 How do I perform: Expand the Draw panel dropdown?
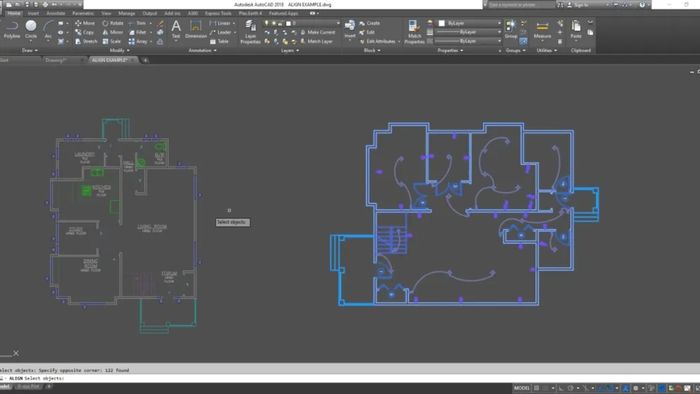(30, 50)
